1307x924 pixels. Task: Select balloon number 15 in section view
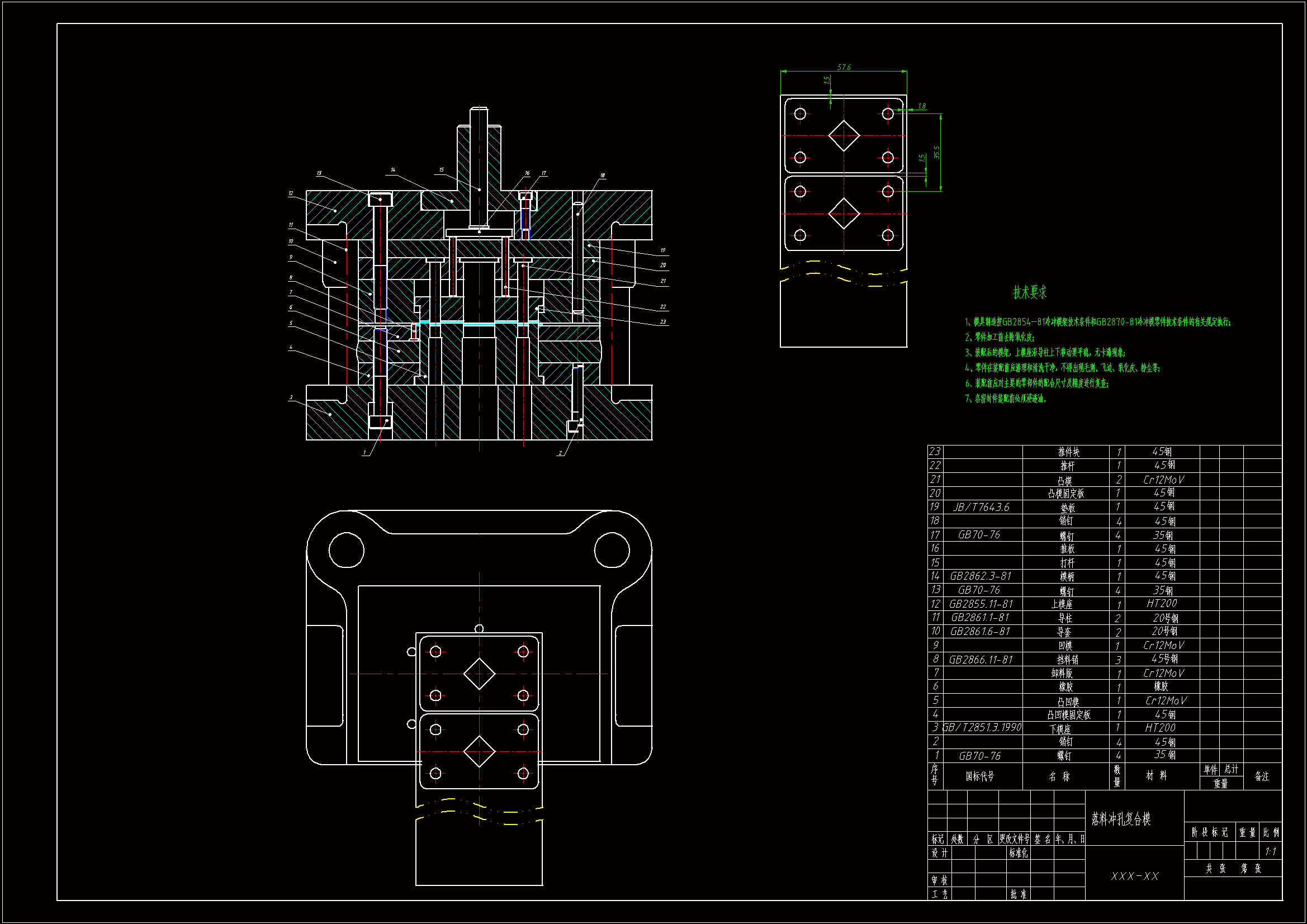[x=441, y=170]
